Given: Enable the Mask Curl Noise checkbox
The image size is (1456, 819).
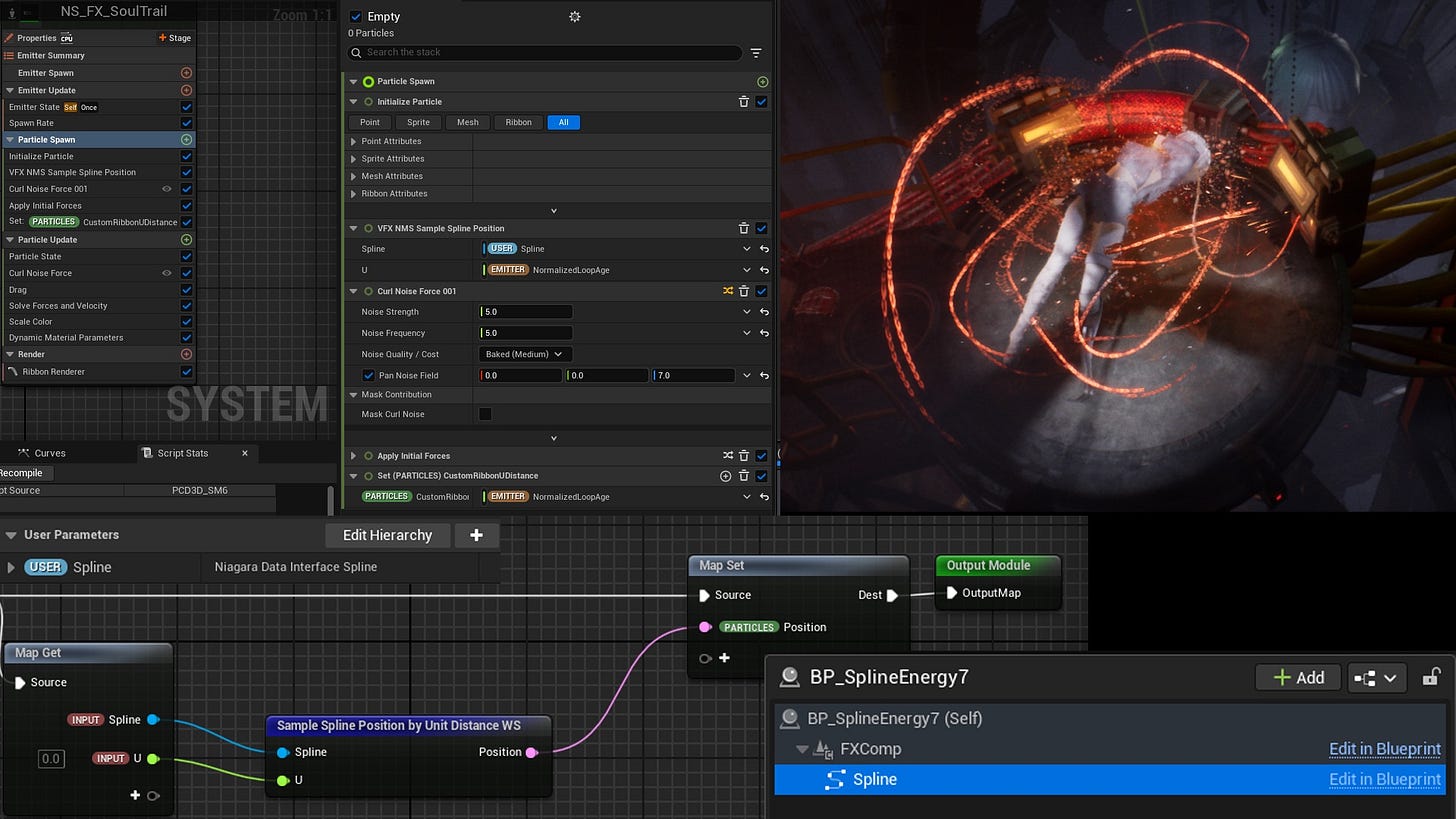Looking at the screenshot, I should 485,414.
